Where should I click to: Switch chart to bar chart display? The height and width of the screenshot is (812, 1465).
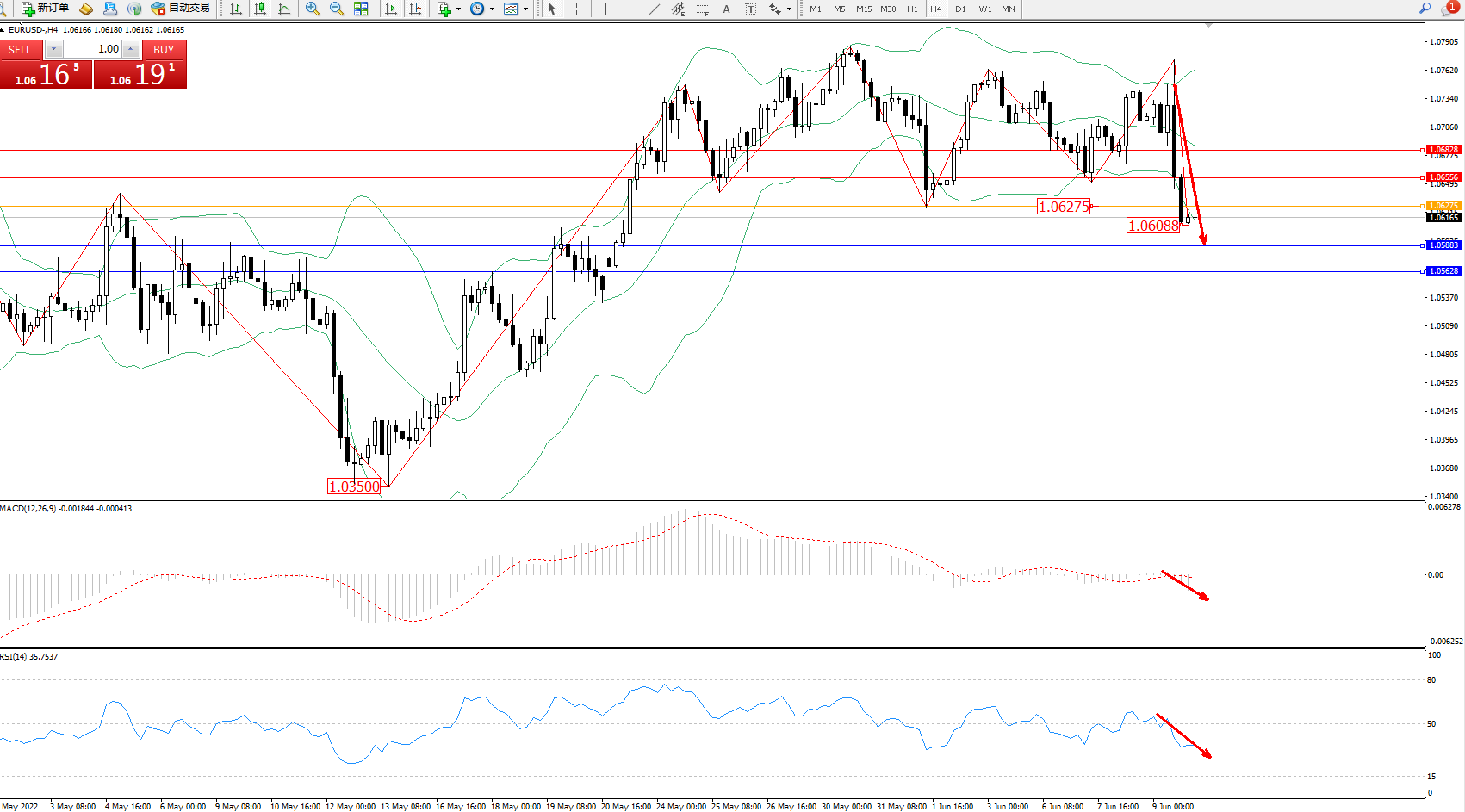tap(235, 9)
